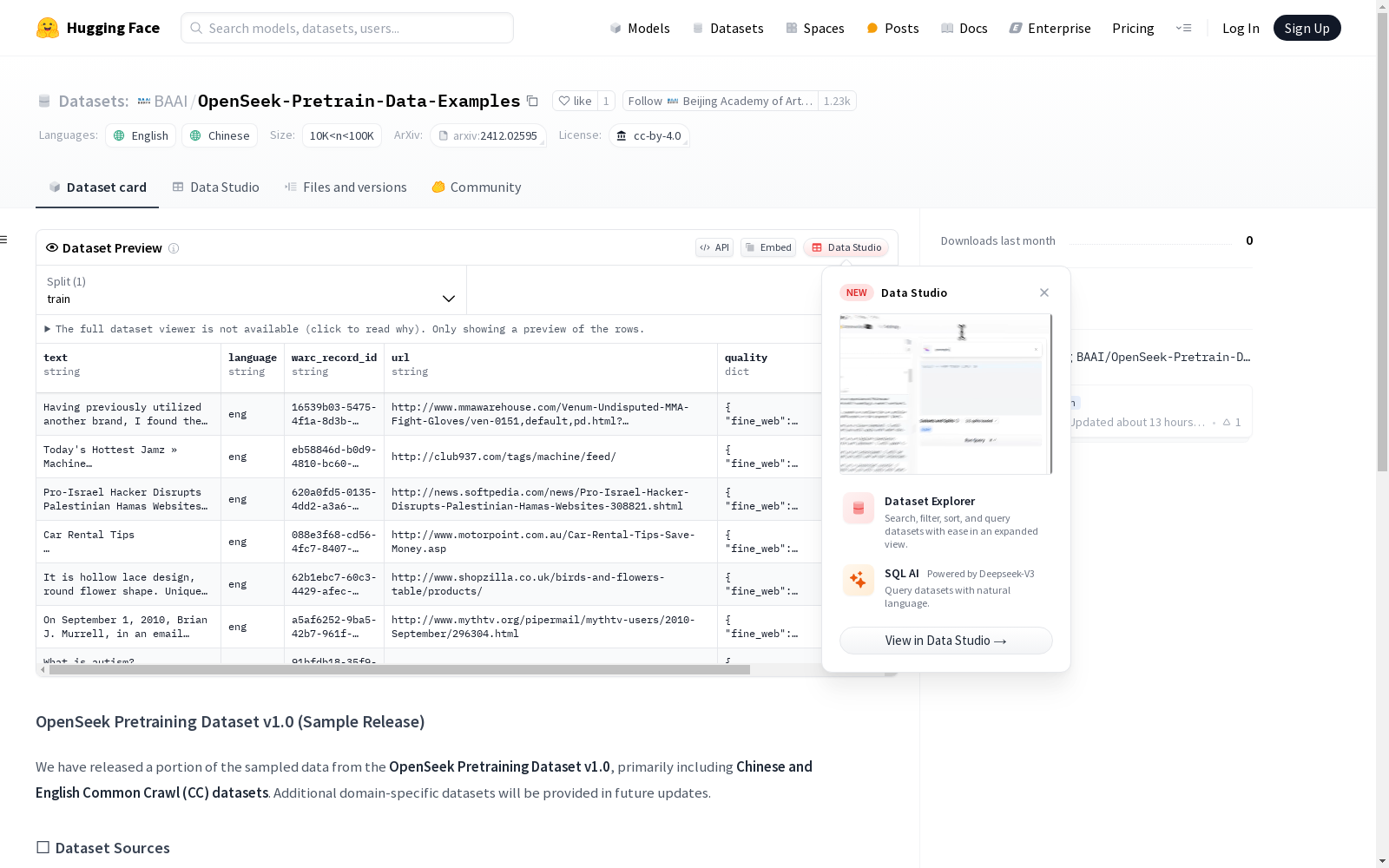Toggle the table of contents sidebar icon
Viewport: 1389px width, 868px height.
click(x=4, y=240)
